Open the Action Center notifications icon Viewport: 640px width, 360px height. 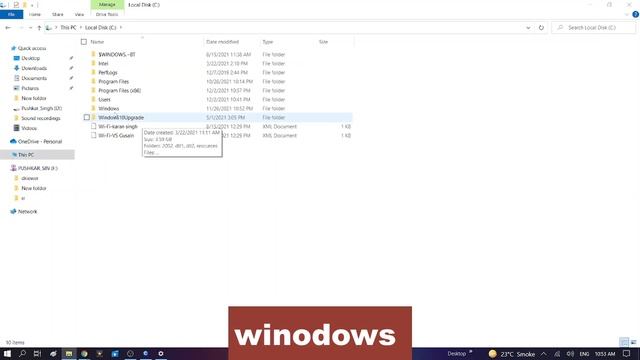(627, 354)
